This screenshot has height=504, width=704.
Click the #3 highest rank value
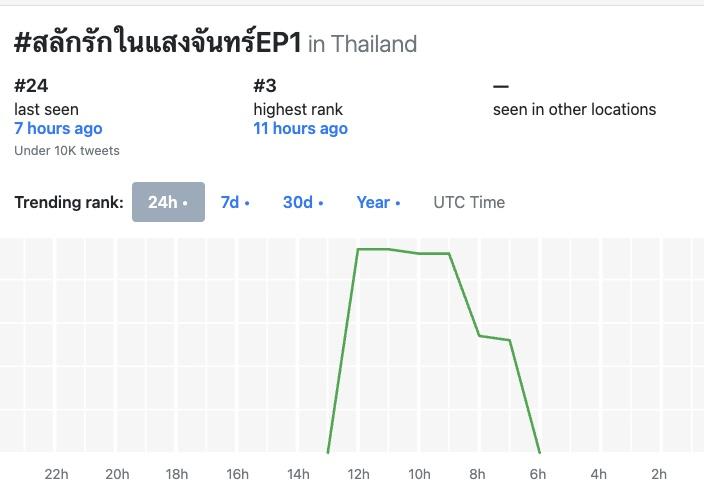click(265, 86)
